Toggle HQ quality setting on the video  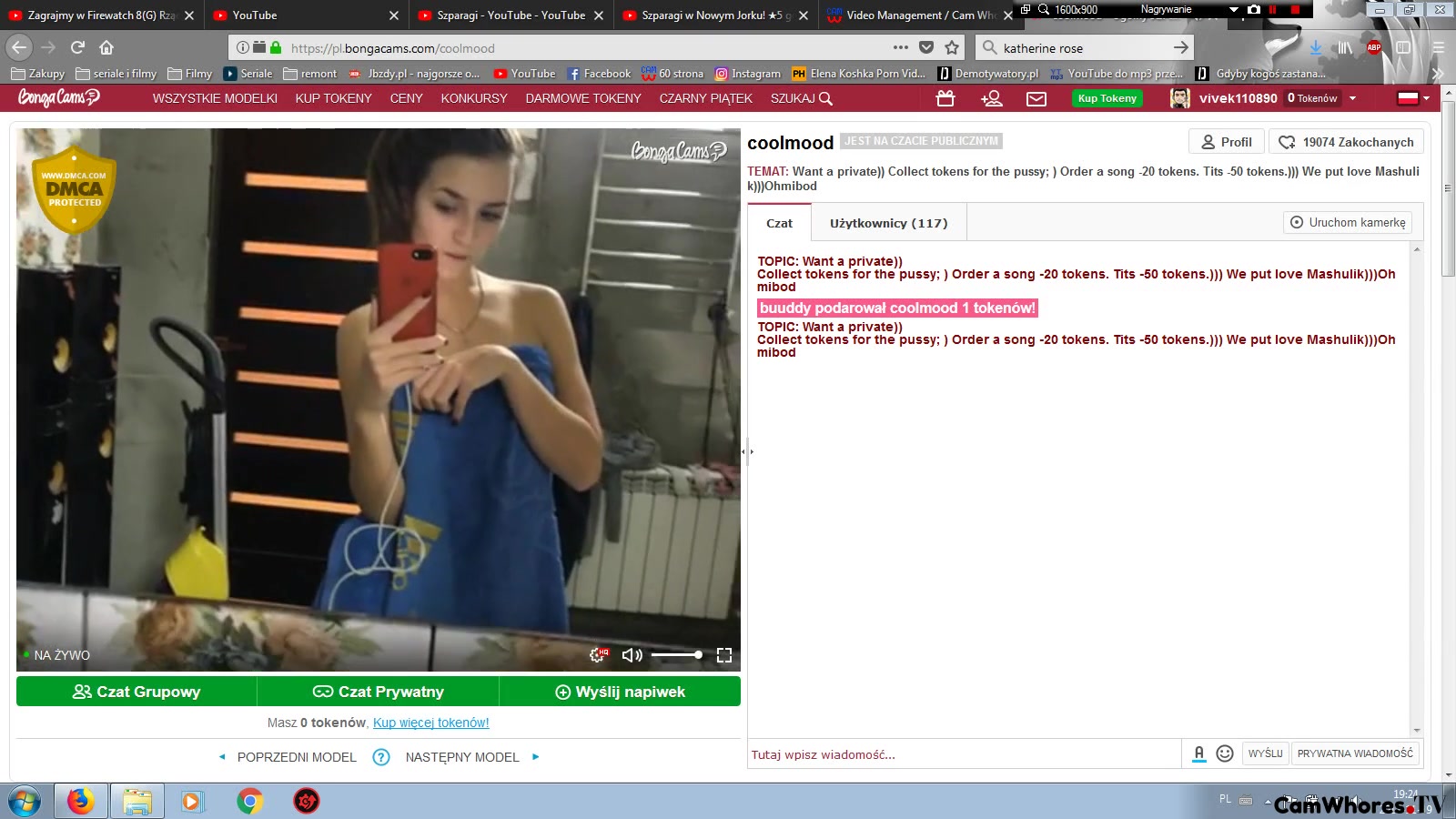click(x=598, y=655)
